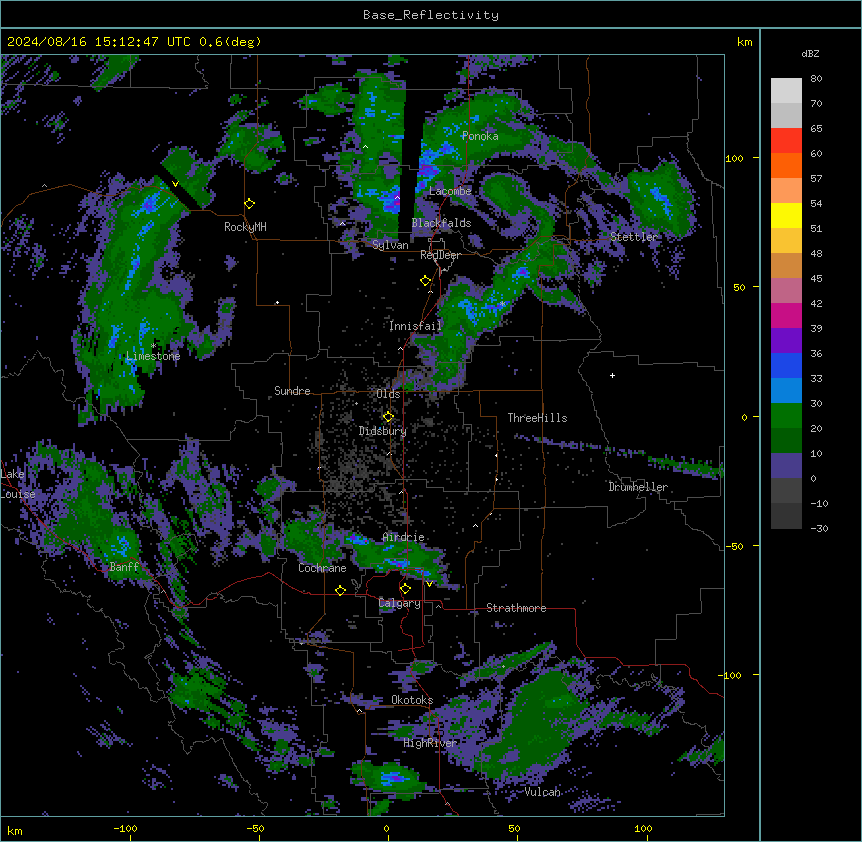Click the yellow diamond marker below the Cochrane label
This screenshot has width=862, height=842.
point(340,590)
